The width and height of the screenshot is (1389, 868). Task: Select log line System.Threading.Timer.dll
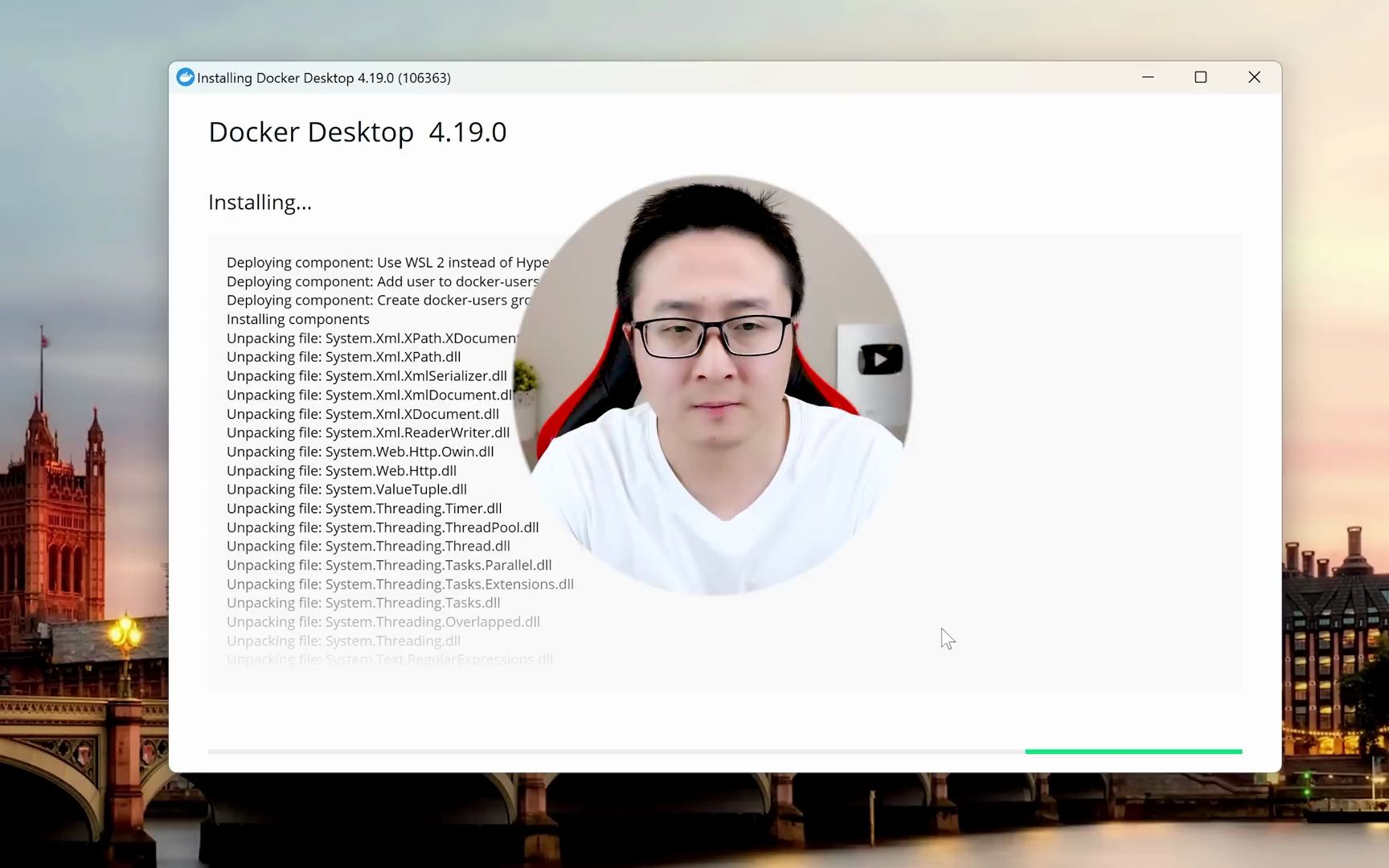point(364,509)
